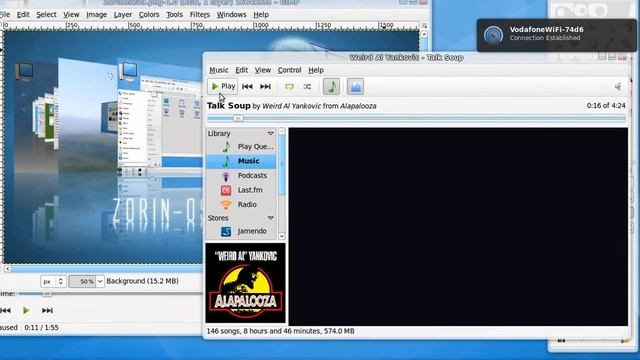Open the px units selector in GIMP
The width and height of the screenshot is (640, 360).
[x=53, y=281]
